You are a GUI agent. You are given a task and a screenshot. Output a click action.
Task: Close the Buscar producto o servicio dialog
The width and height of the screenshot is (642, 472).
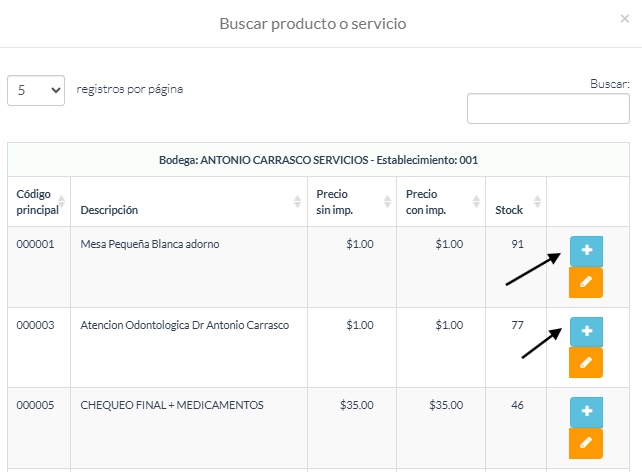pos(624,19)
